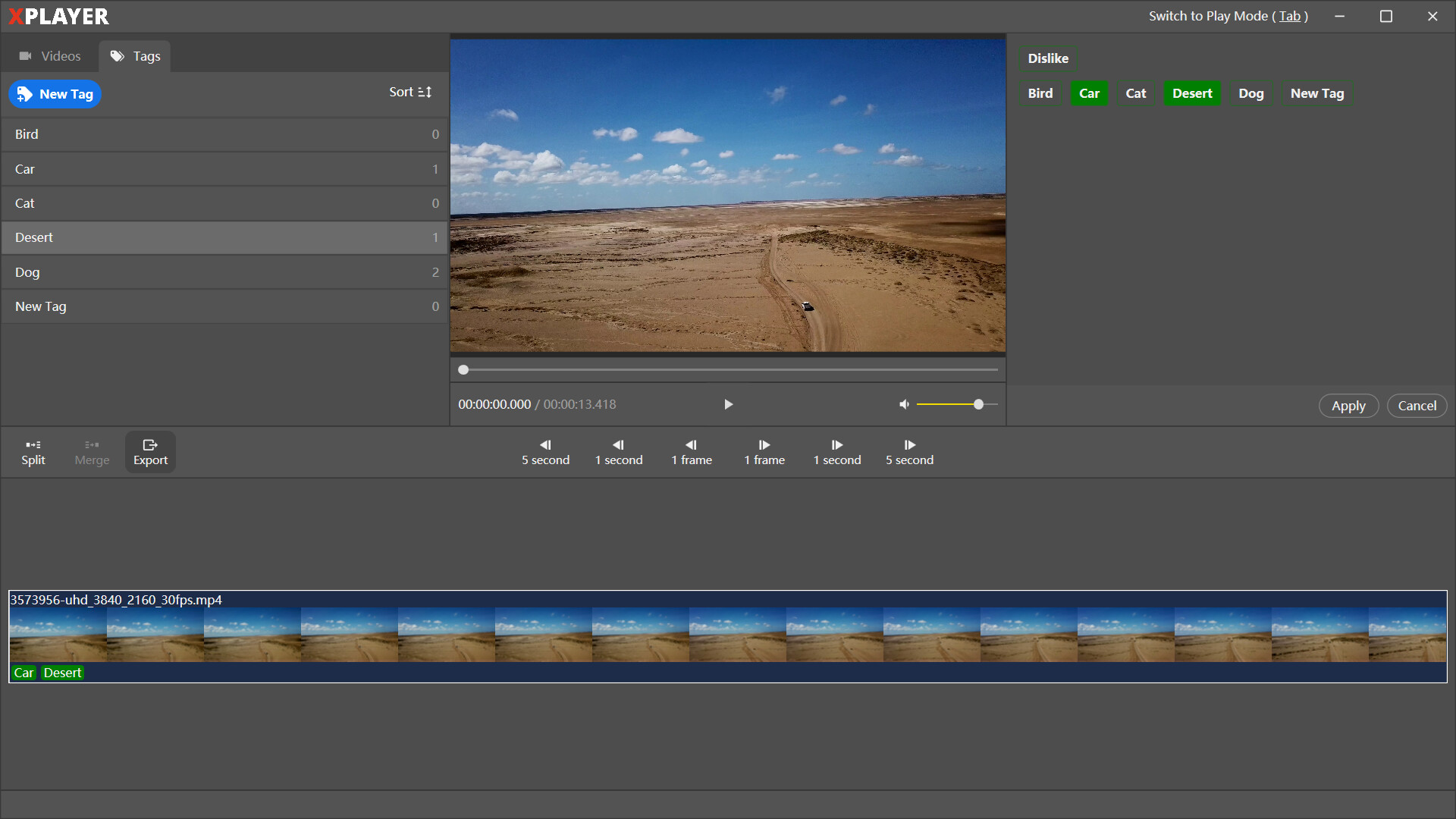Click the Cancel button to discard changes
This screenshot has height=819, width=1456.
[x=1416, y=405]
